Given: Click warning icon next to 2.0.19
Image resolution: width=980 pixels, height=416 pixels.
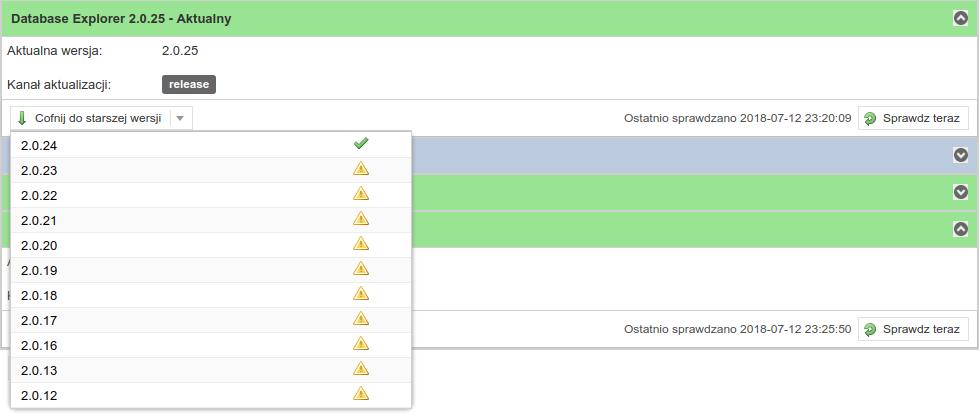Looking at the screenshot, I should [x=361, y=268].
